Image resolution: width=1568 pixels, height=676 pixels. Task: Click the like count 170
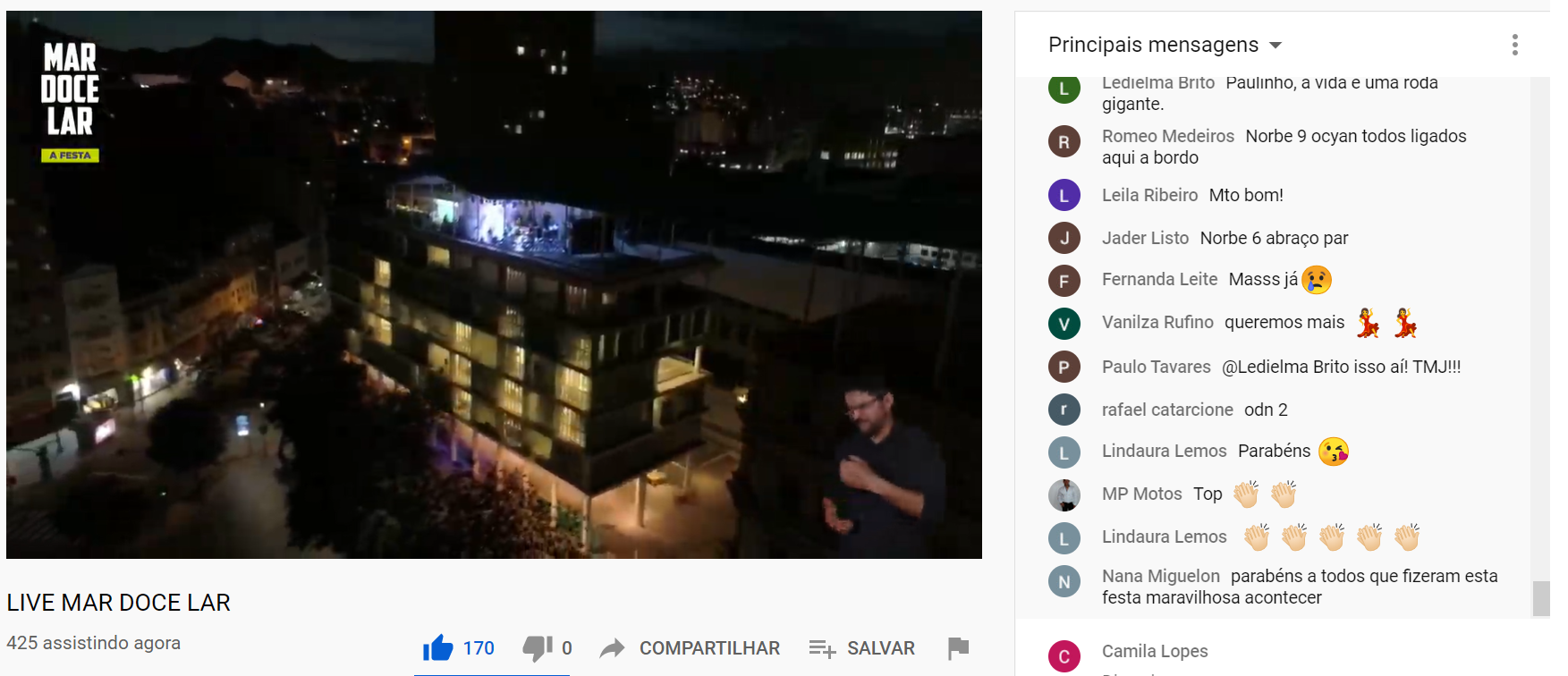click(x=479, y=648)
